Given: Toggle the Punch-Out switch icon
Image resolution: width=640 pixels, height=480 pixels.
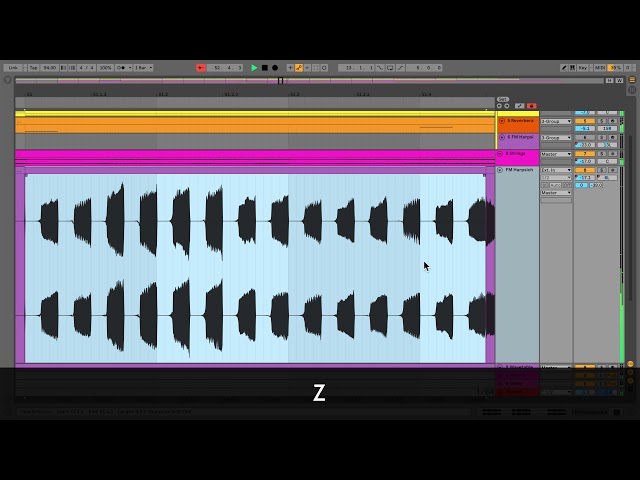Looking at the screenshot, I should (400, 68).
